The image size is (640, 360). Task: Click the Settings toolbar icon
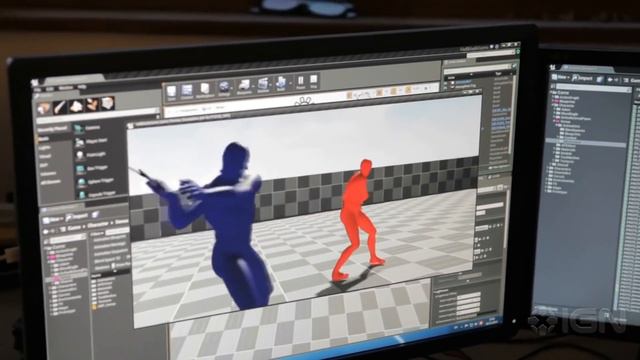[223, 88]
